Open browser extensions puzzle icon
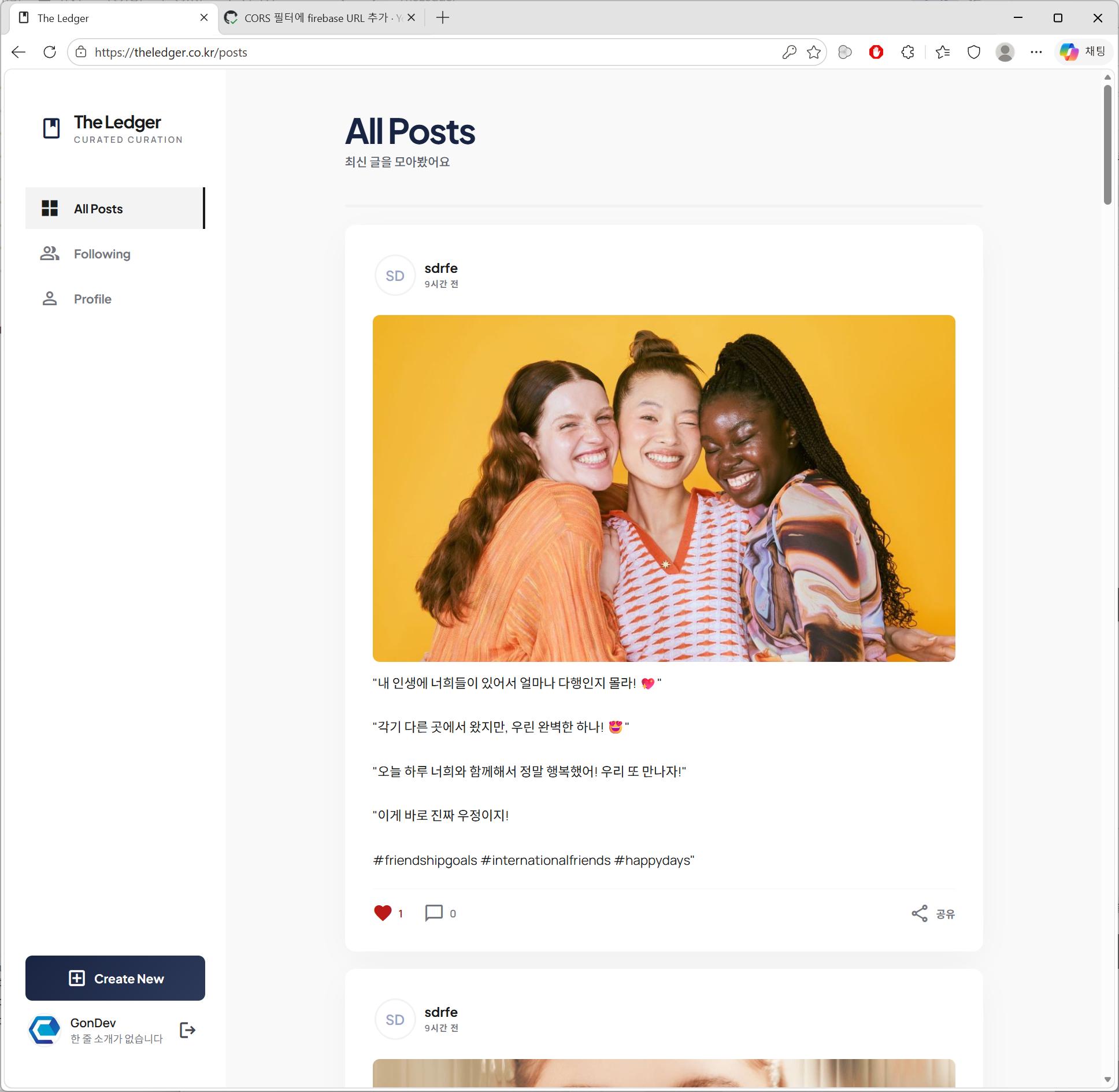Image resolution: width=1119 pixels, height=1092 pixels. point(907,52)
